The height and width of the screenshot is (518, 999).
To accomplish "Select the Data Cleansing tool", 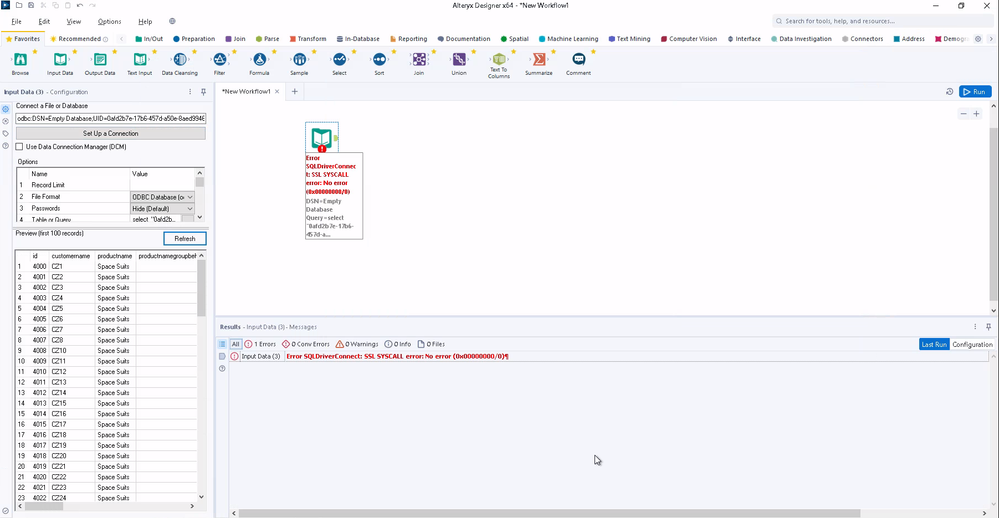I will point(180,60).
